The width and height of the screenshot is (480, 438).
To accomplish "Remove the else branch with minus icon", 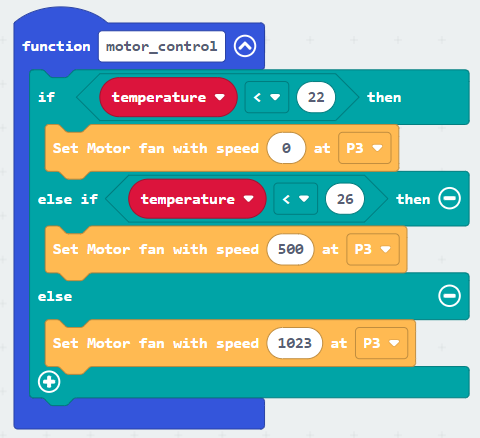I will pos(449,296).
